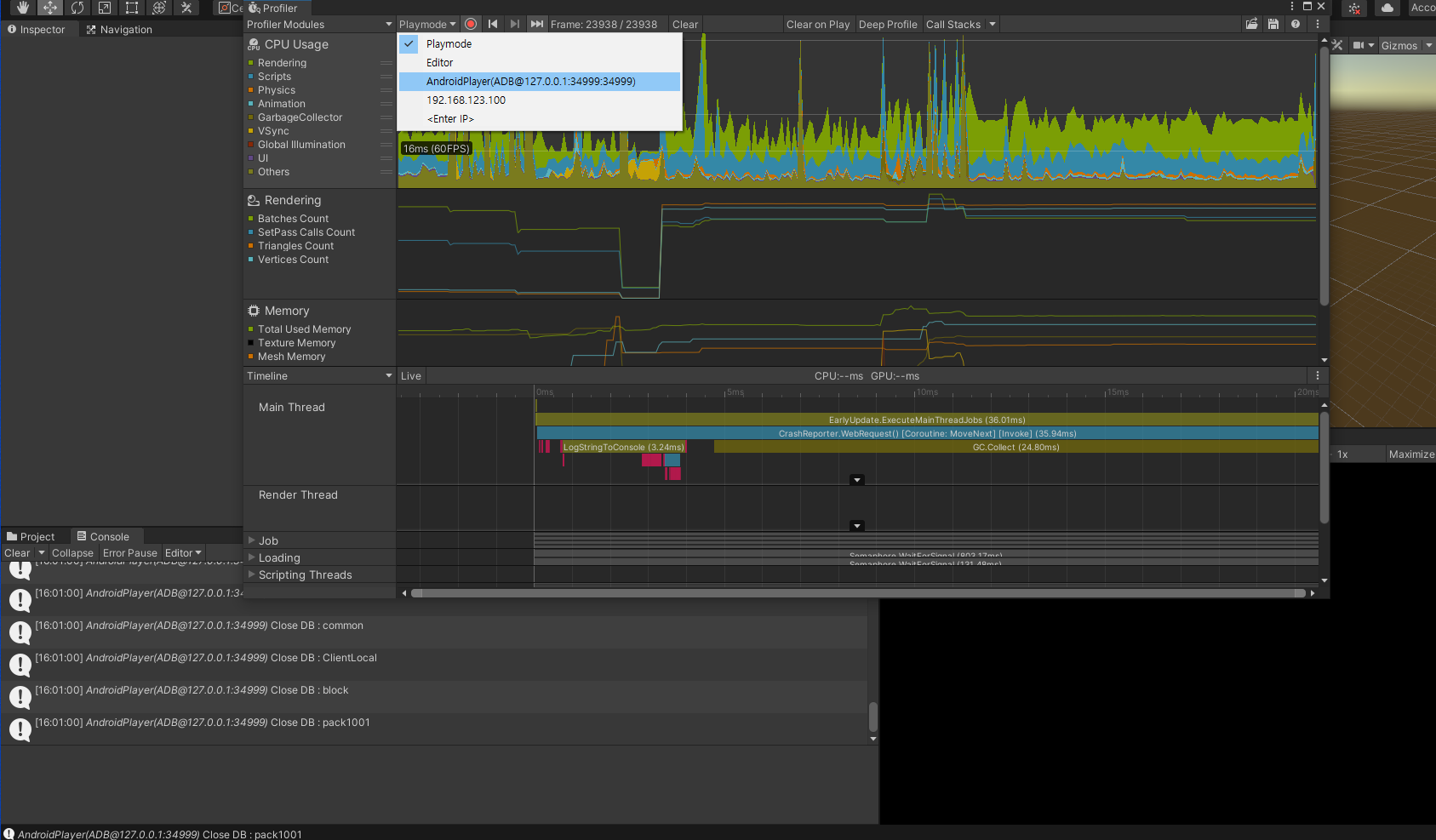Open the cloud services icon

point(1387,8)
